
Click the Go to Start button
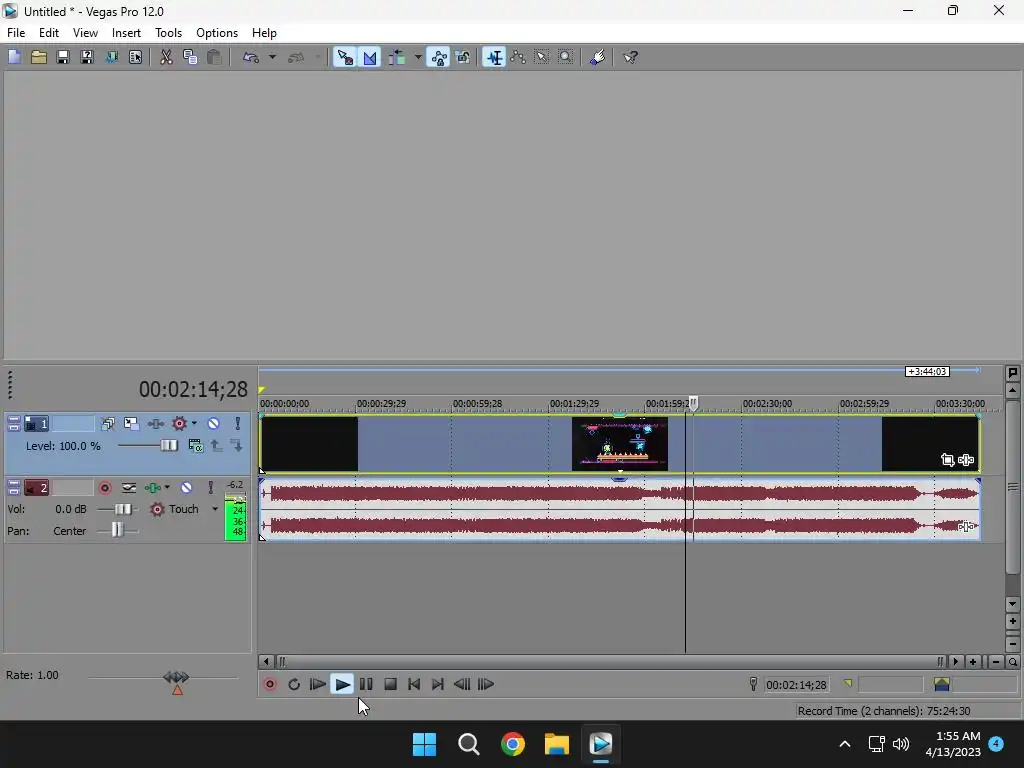pyautogui.click(x=414, y=684)
